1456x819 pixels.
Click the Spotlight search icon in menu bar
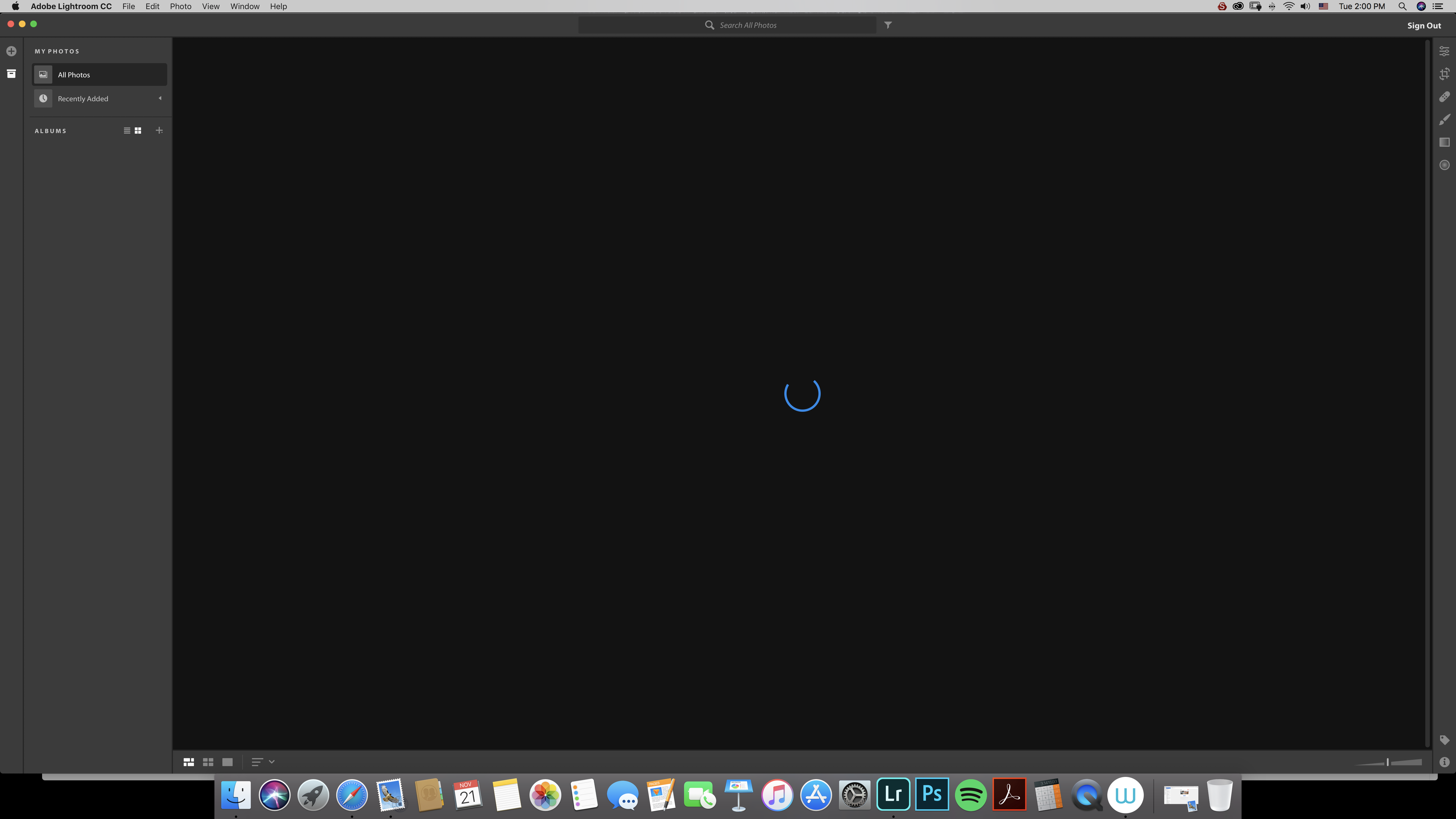click(1402, 6)
